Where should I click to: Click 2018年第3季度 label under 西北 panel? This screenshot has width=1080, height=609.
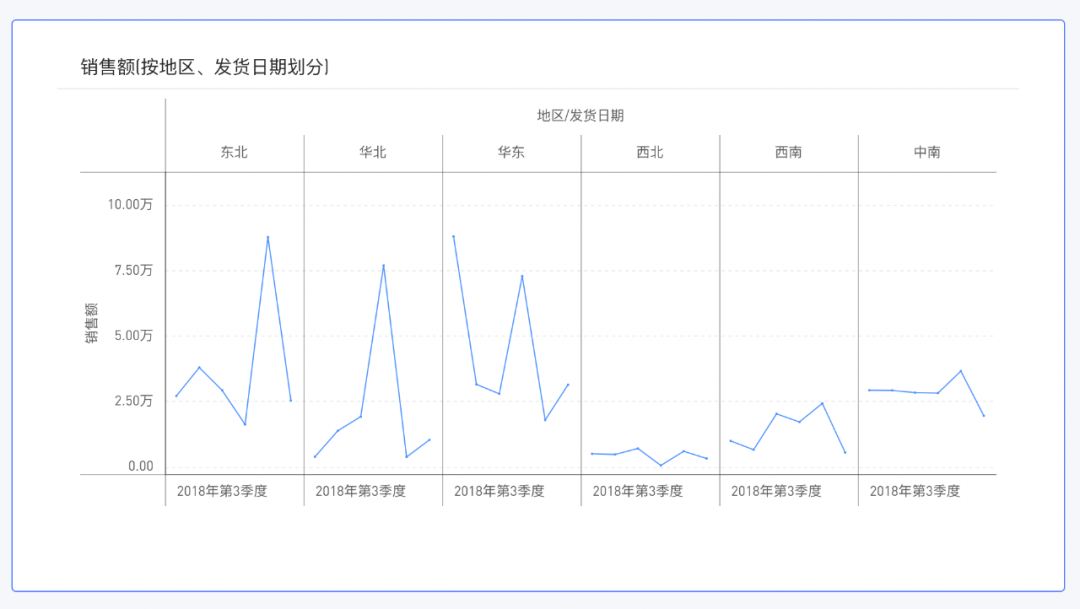tap(637, 491)
